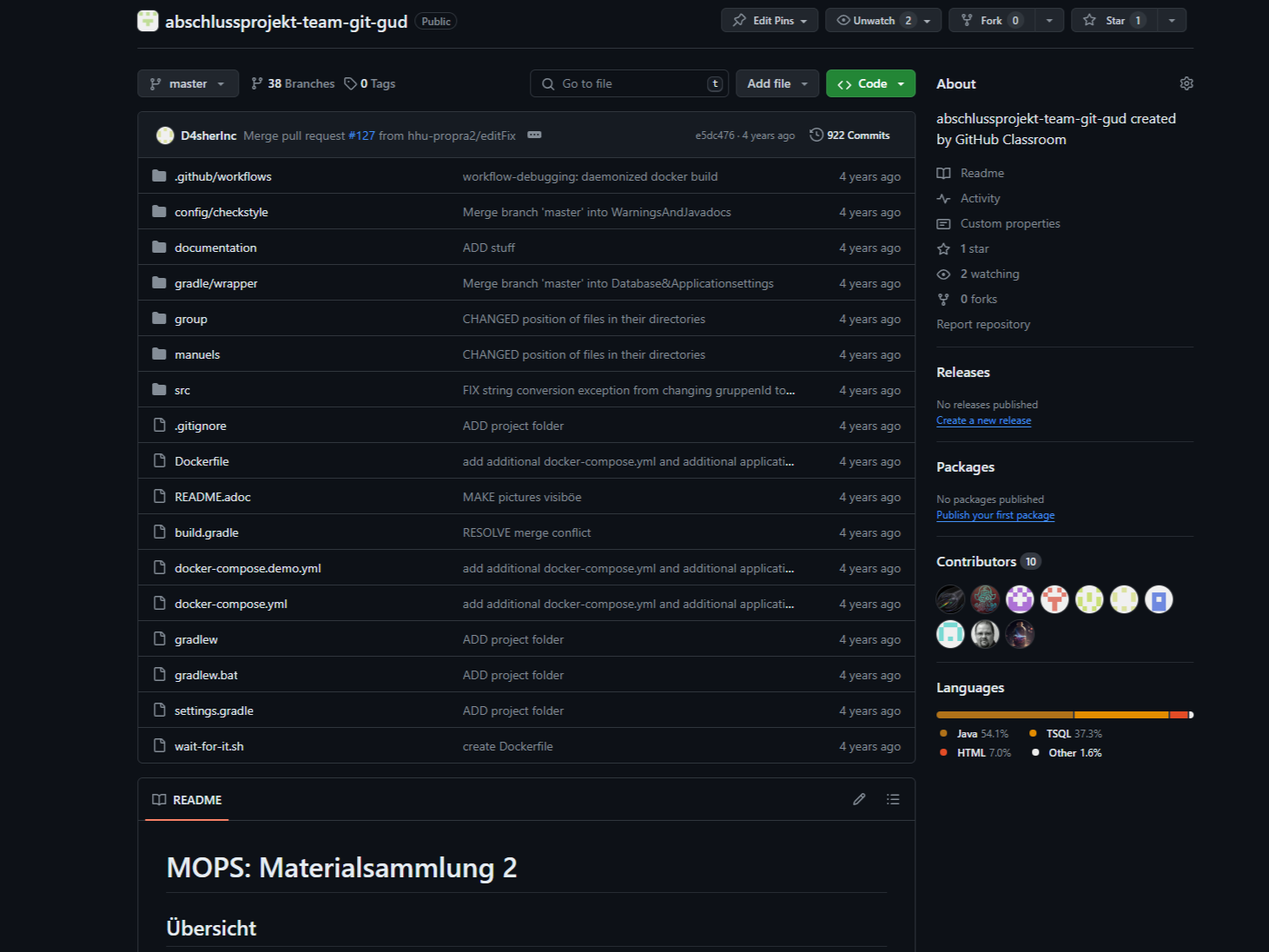Image resolution: width=1269 pixels, height=952 pixels.
Task: Open docker-compose.demo.yml file
Action: pos(248,568)
